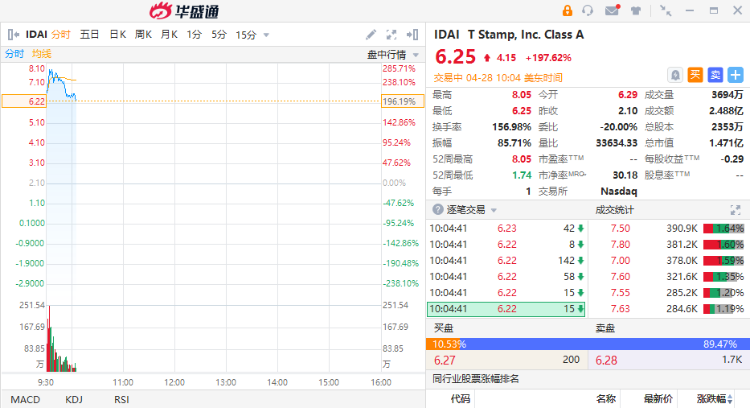Select the MACD indicator

coord(24,399)
